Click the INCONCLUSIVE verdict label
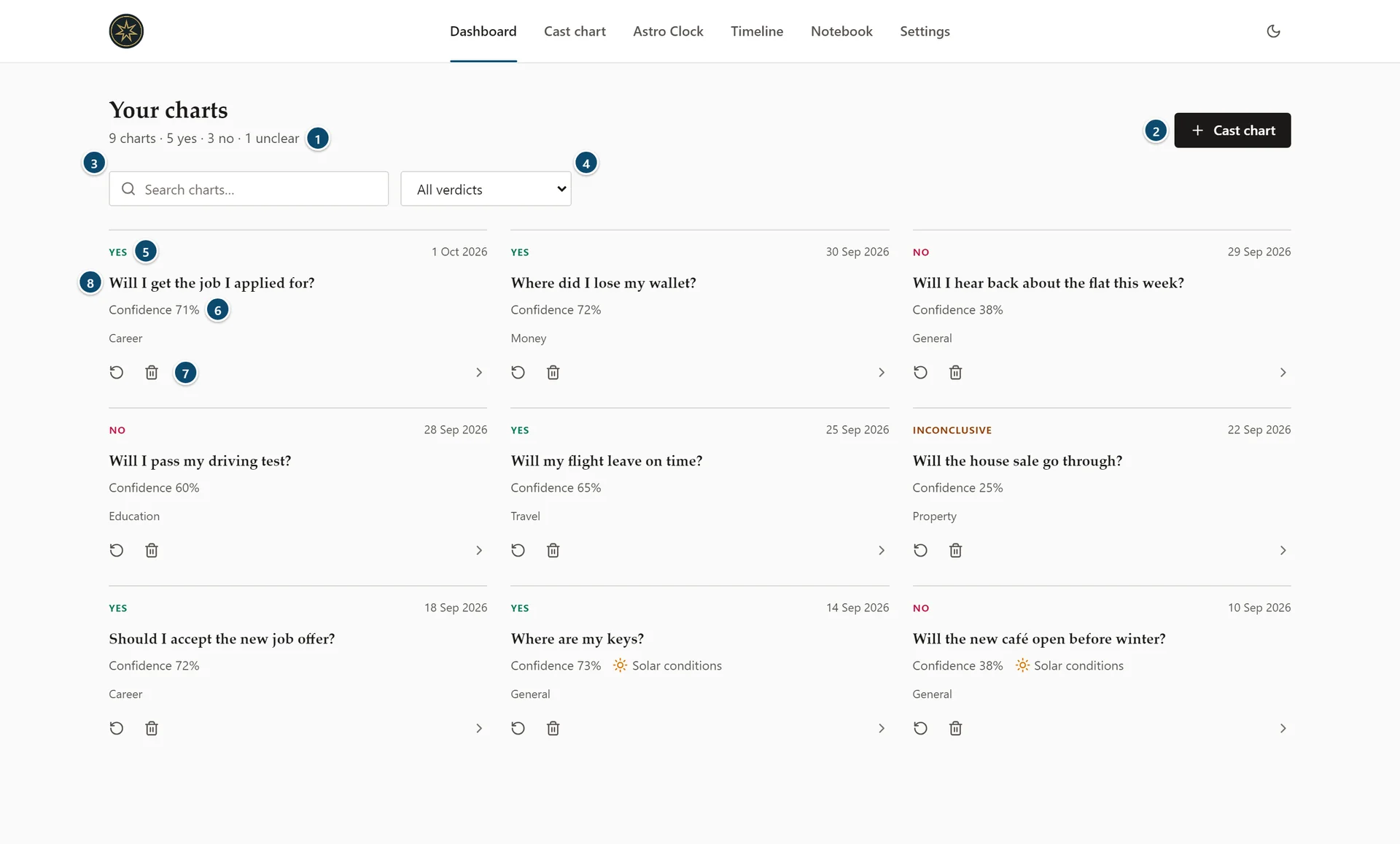The width and height of the screenshot is (1400, 844). pyautogui.click(x=952, y=430)
